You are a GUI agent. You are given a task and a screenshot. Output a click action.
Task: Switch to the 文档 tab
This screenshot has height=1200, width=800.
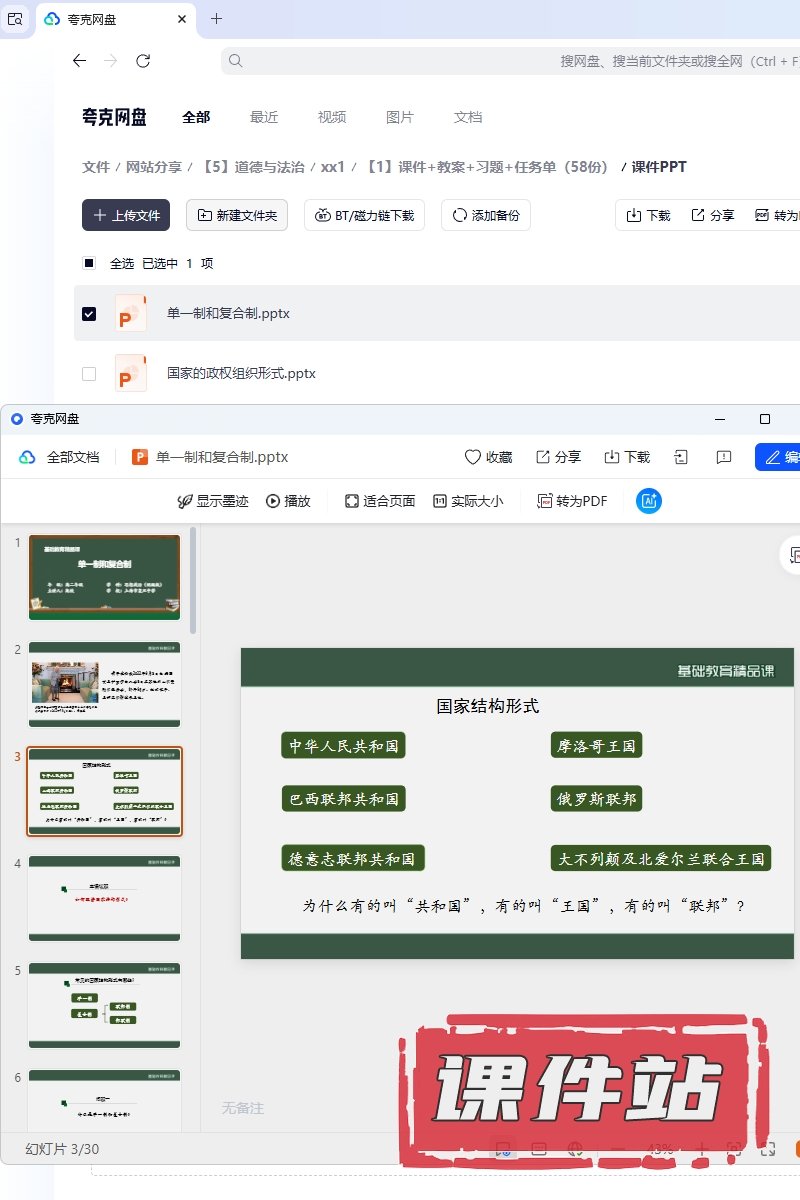click(468, 117)
